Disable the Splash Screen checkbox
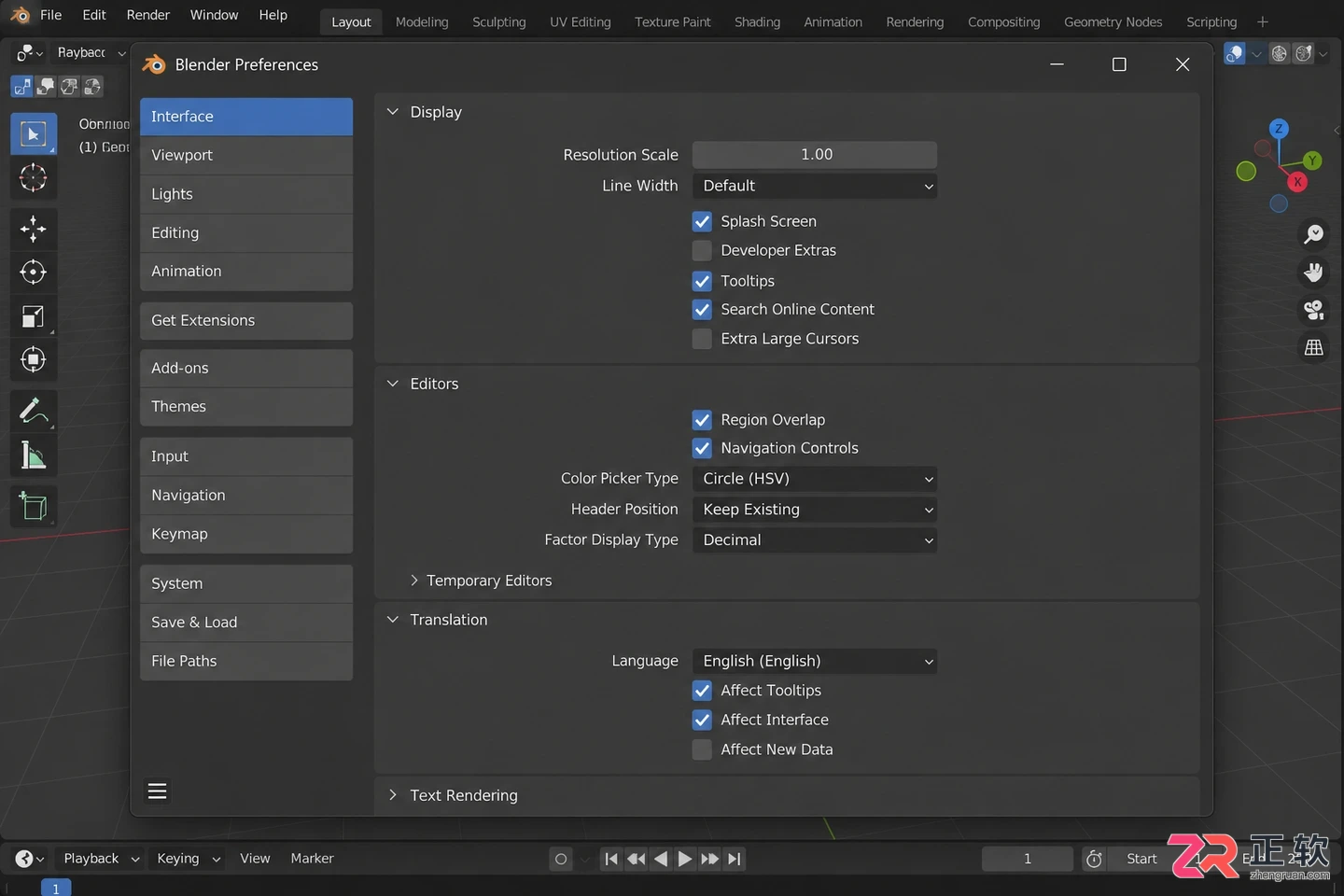1344x896 pixels. pyautogui.click(x=702, y=221)
